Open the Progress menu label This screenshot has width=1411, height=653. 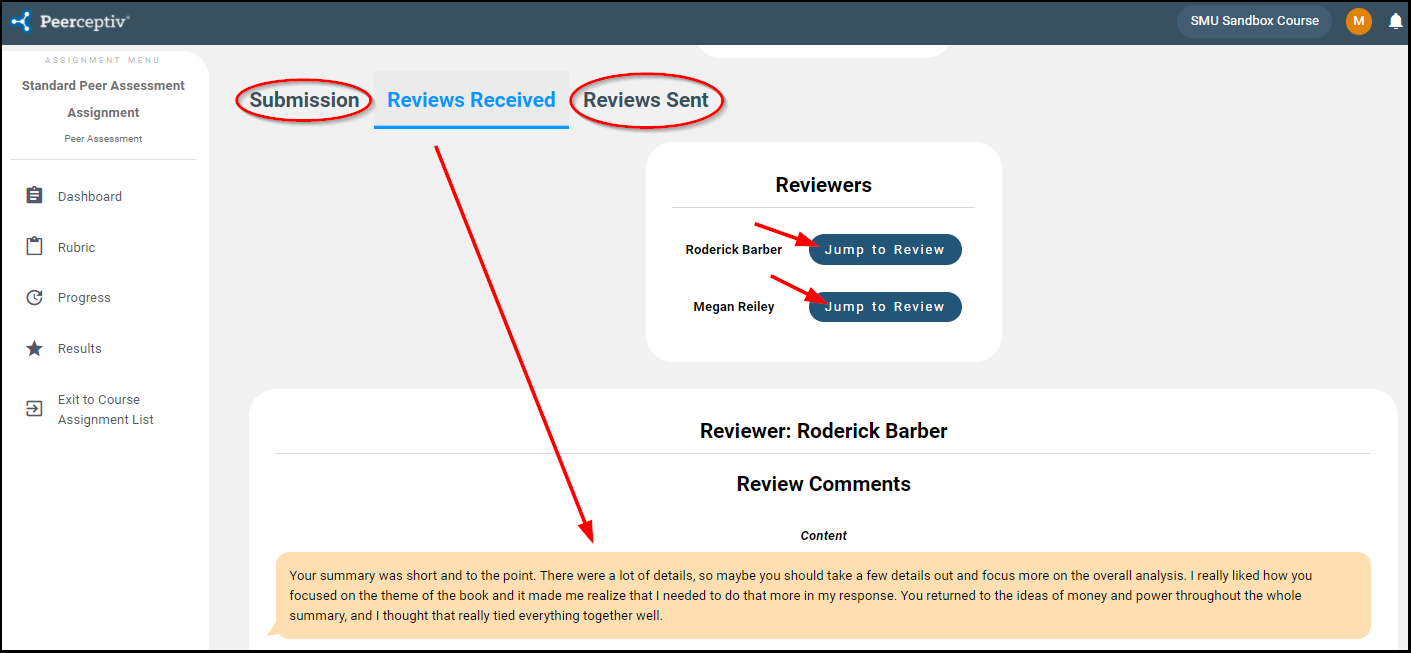pyautogui.click(x=84, y=298)
